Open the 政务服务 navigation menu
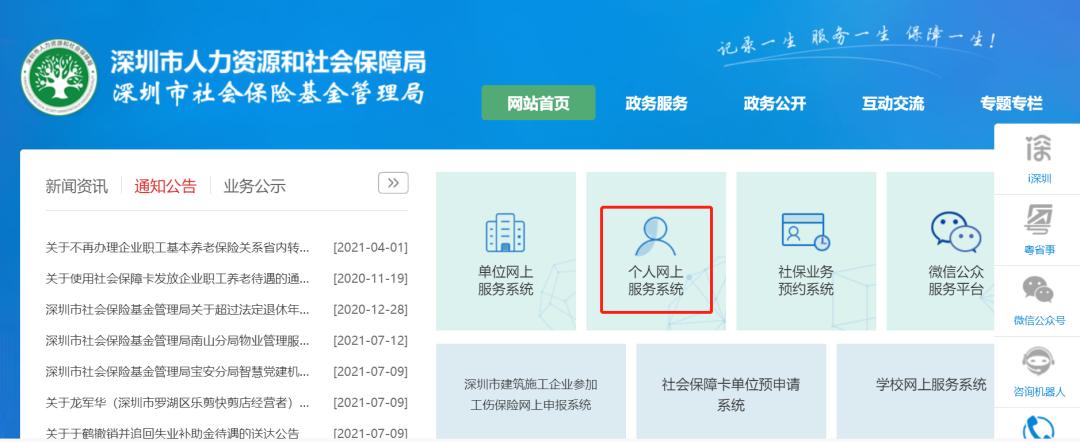This screenshot has height=442, width=1080. pyautogui.click(x=656, y=103)
